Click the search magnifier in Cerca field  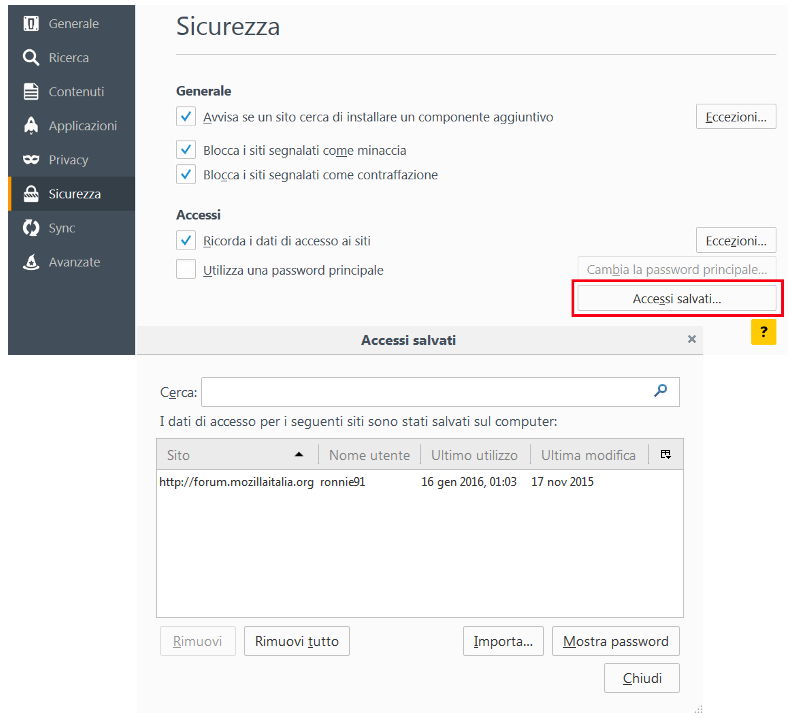tap(660, 391)
